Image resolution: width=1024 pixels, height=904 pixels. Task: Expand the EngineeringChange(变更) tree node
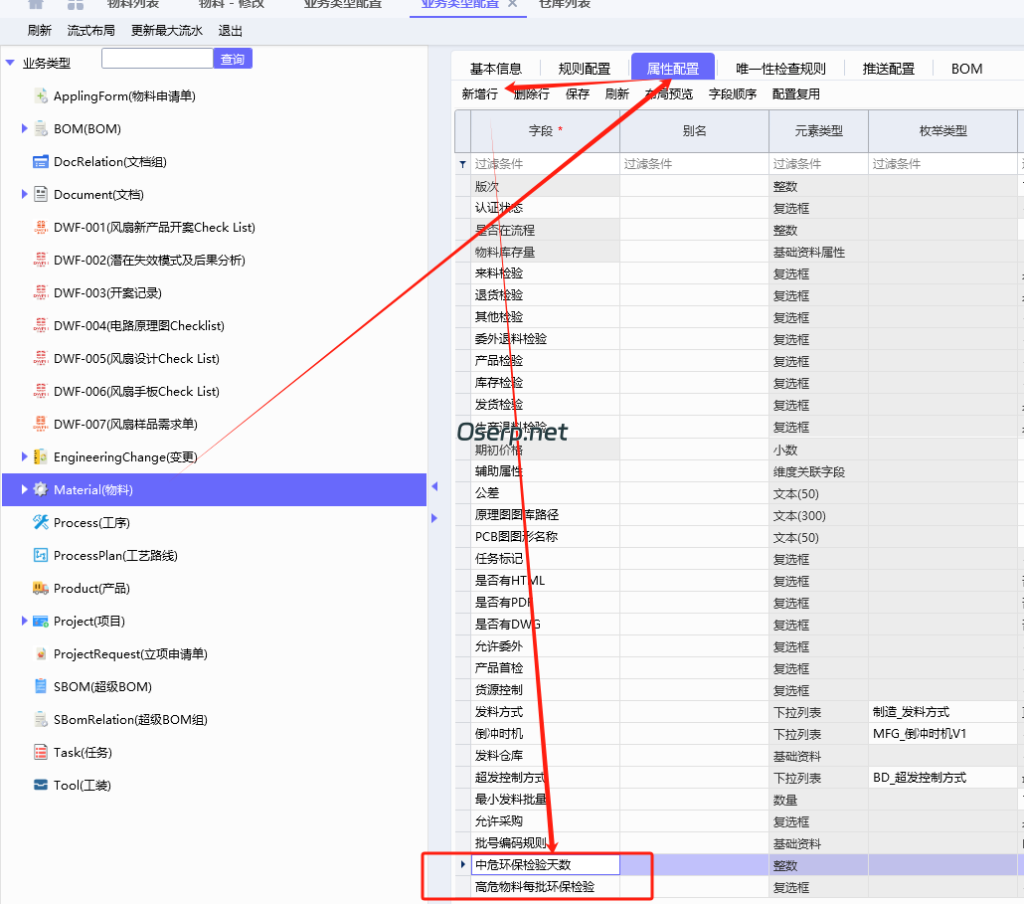coord(23,457)
